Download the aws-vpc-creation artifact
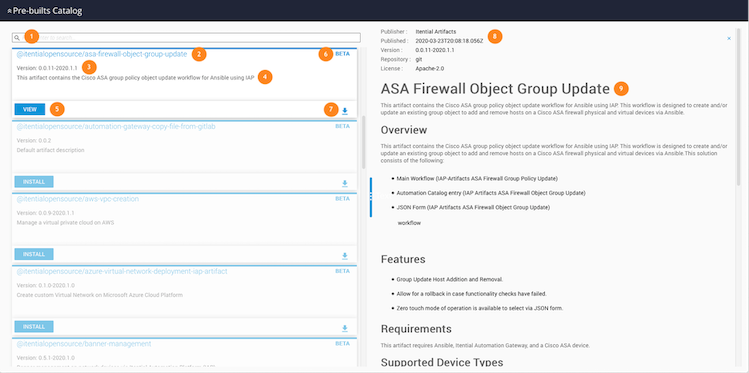Screen dimensions: 749x373 [x=345, y=256]
